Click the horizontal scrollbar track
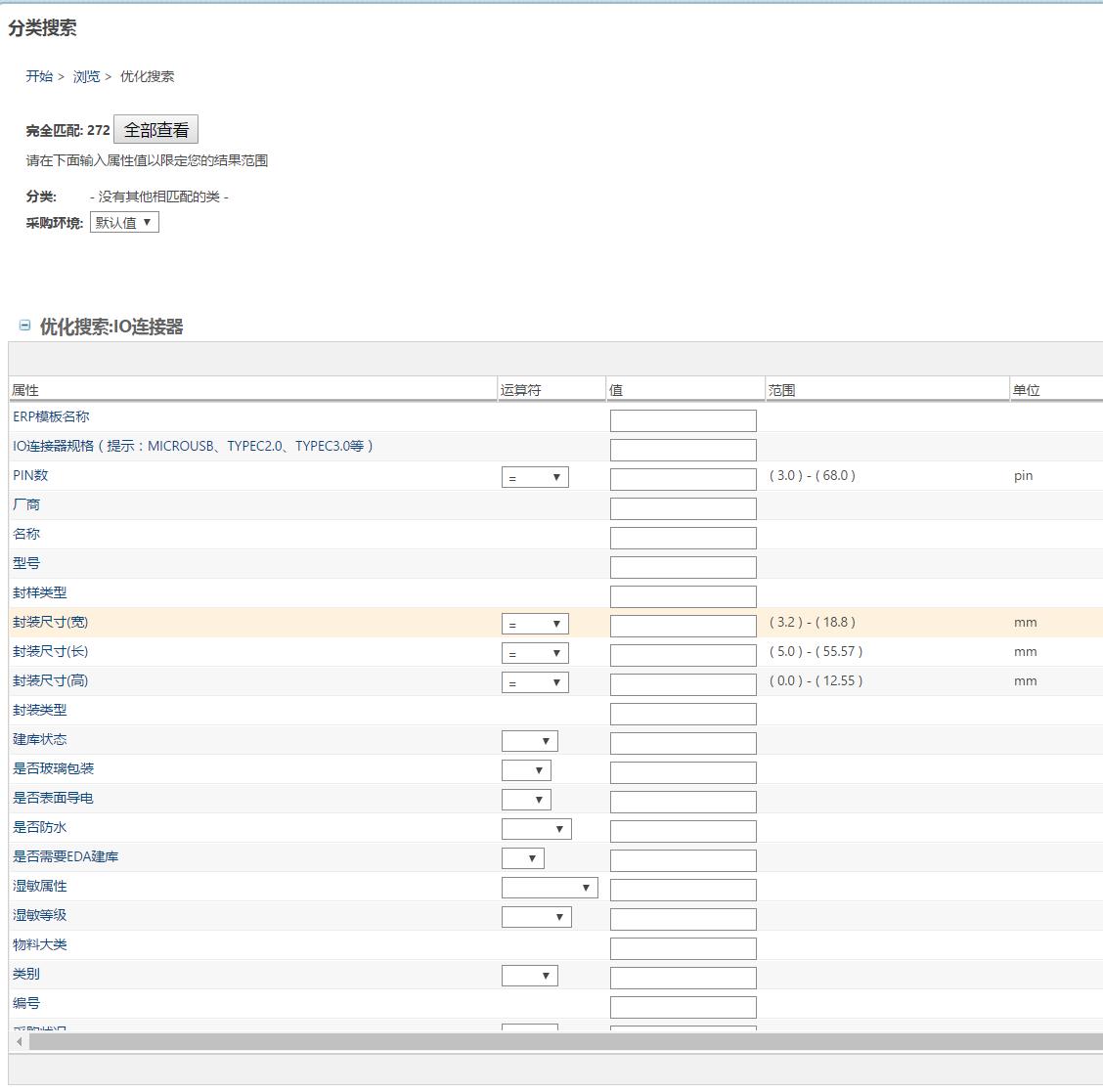The image size is (1103, 1092). click(565, 1041)
